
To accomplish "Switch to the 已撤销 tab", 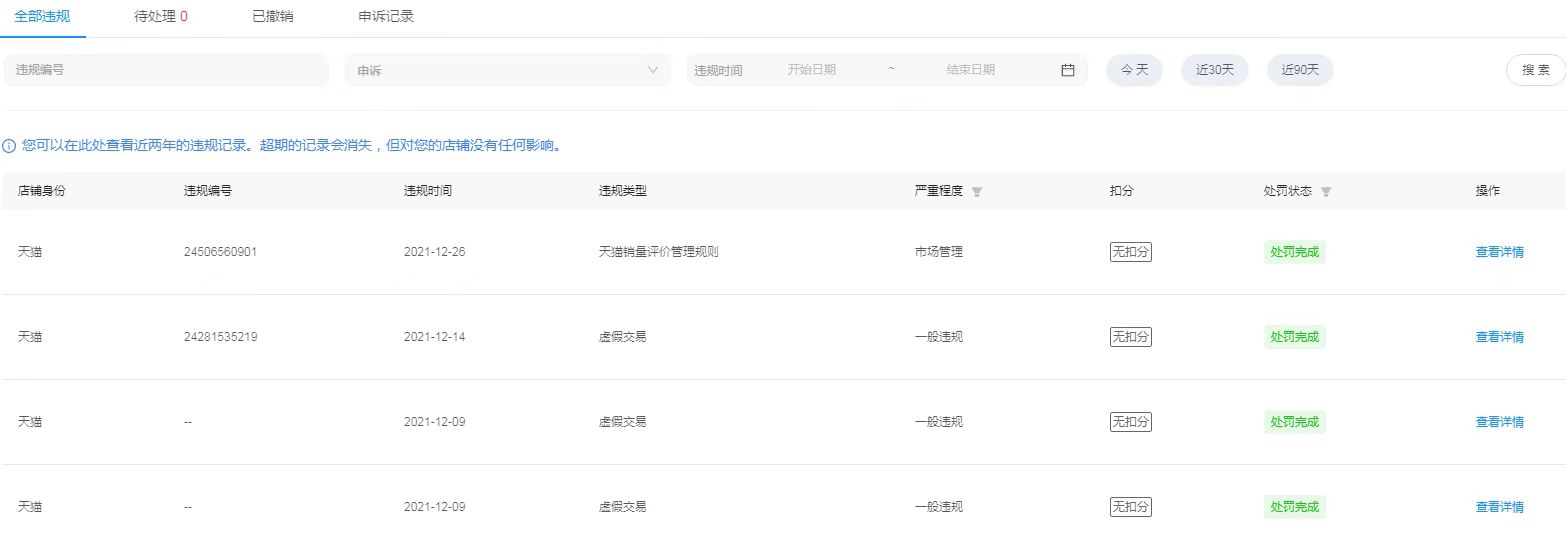I will (x=273, y=17).
